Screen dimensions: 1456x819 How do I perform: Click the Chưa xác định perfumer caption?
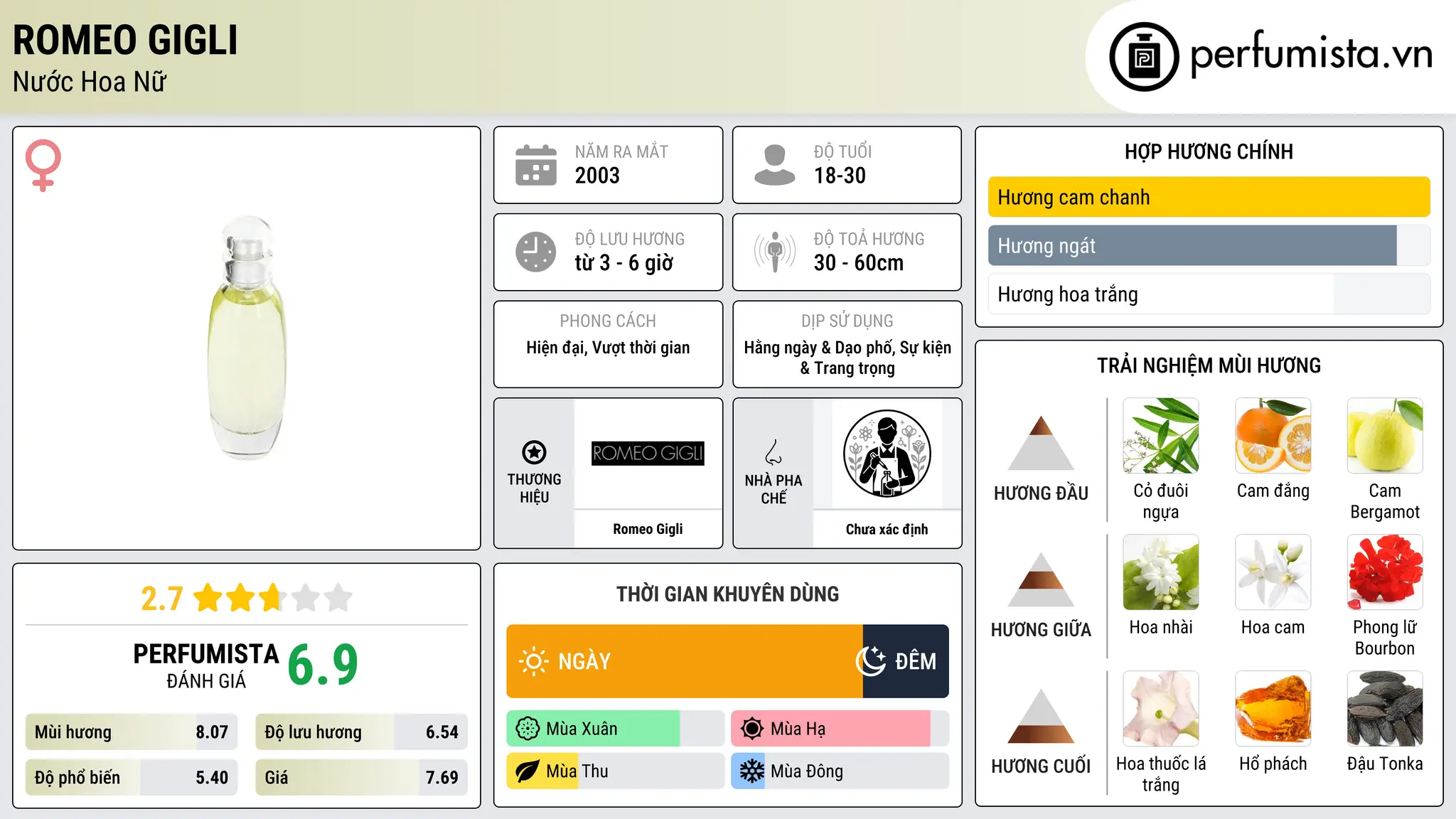coord(887,529)
